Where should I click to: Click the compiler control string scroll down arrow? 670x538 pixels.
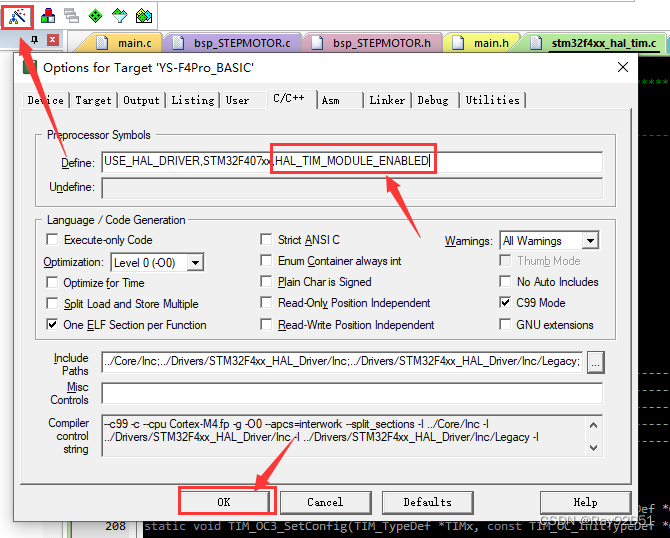click(x=593, y=447)
